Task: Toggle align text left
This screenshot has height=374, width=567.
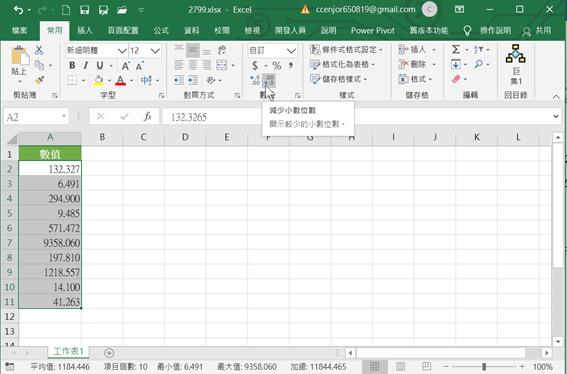Action: [x=179, y=65]
